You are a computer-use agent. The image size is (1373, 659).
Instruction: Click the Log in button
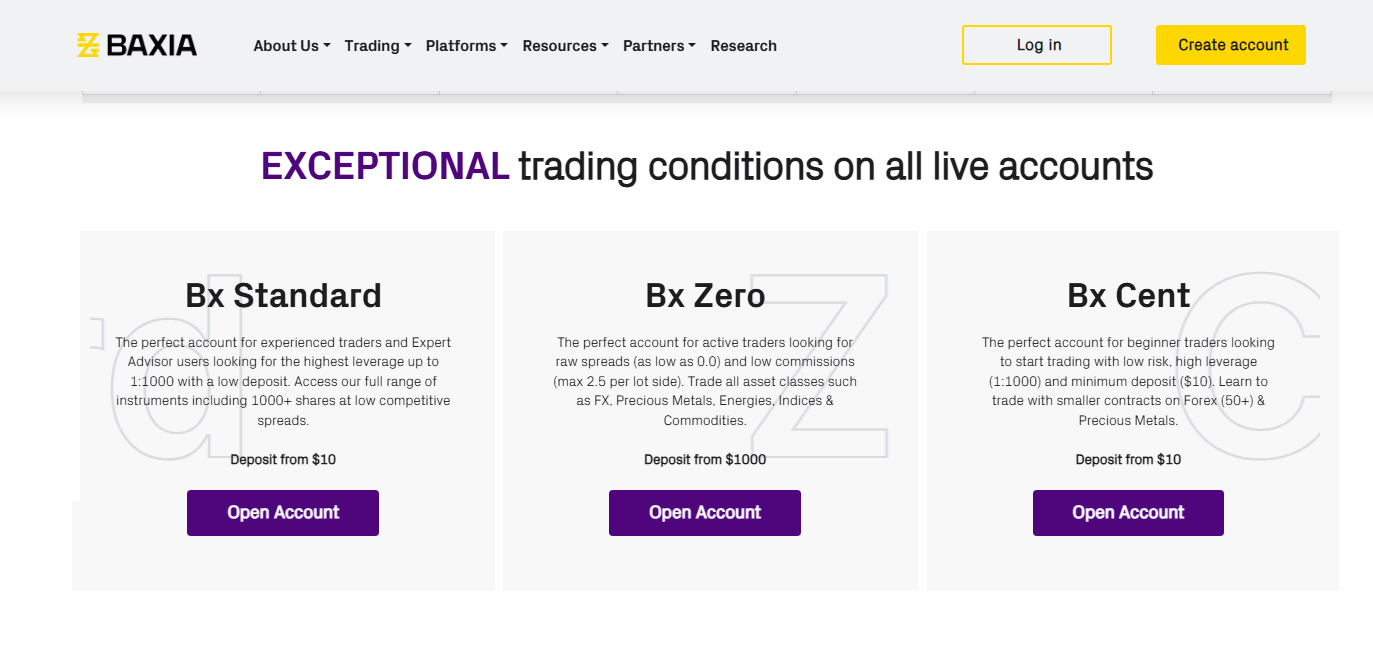(x=1037, y=45)
